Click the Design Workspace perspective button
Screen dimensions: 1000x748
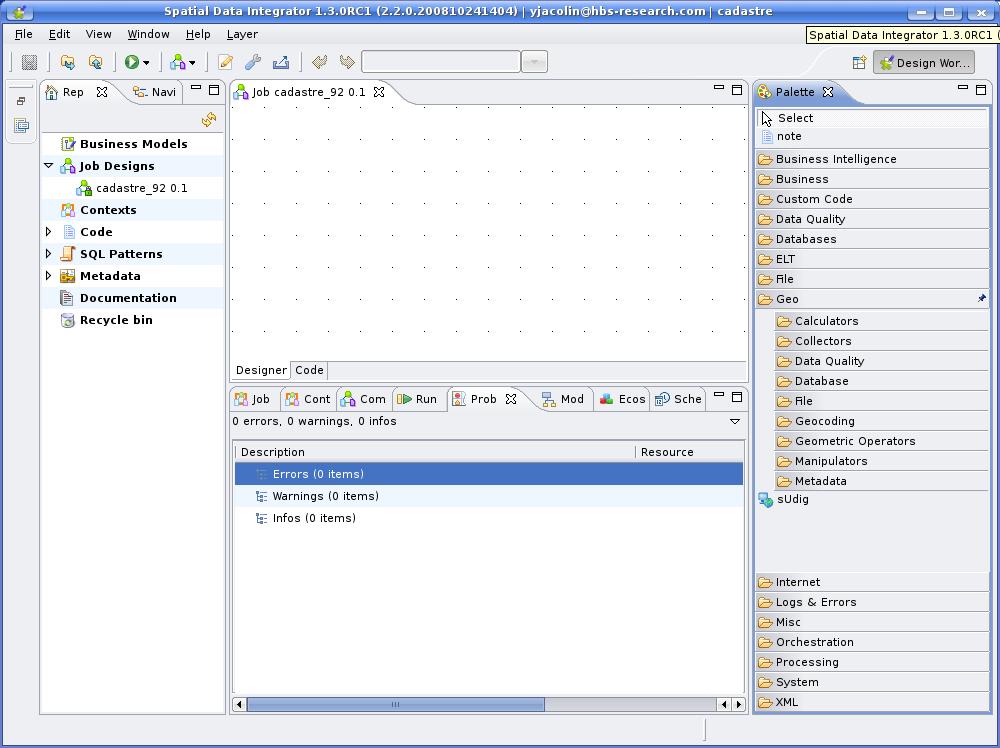(x=924, y=62)
